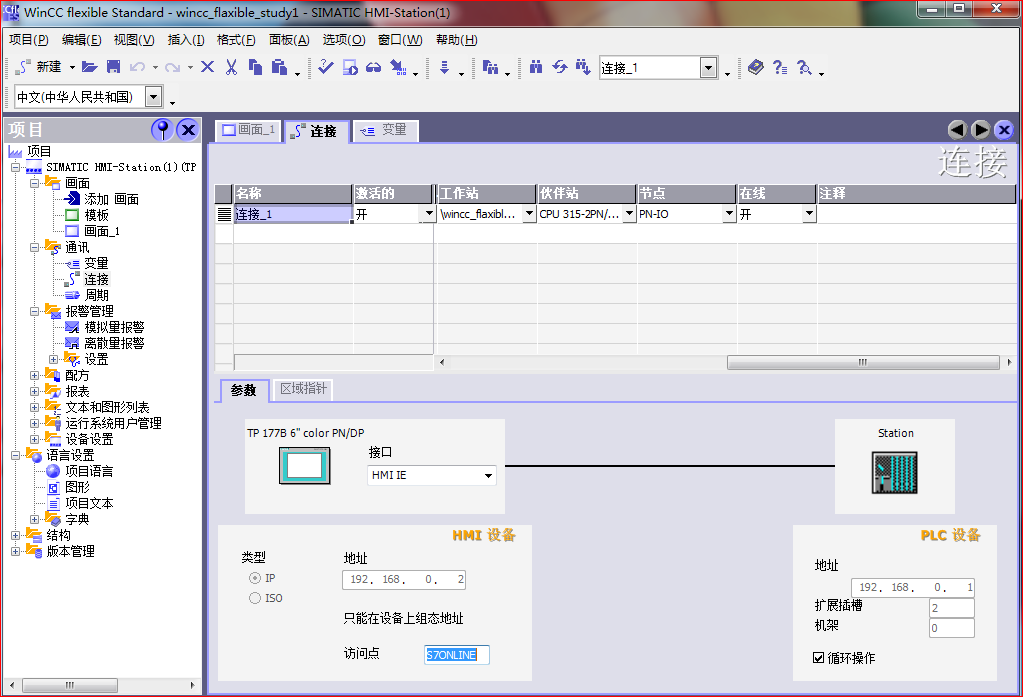Select 离散量报警 in project tree
The height and width of the screenshot is (697, 1023).
tap(114, 343)
